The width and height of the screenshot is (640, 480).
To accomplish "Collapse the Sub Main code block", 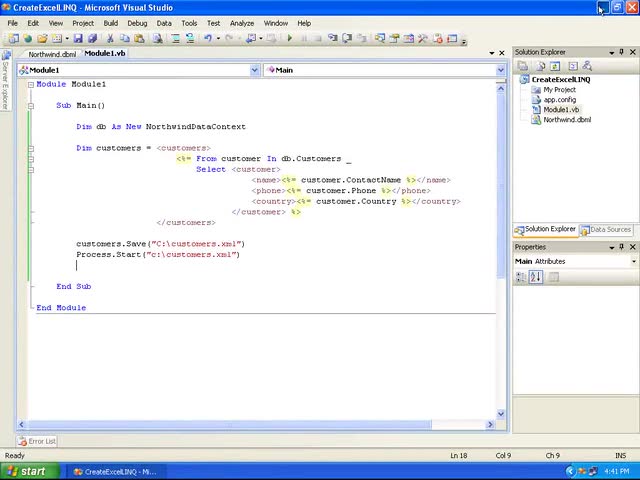I will (x=30, y=105).
